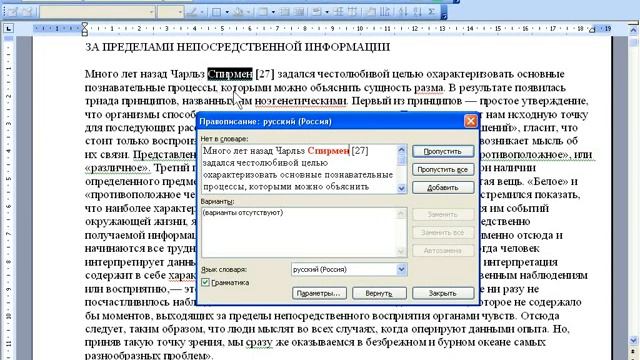Expand the cell alignment arrow

[x=327, y=12]
